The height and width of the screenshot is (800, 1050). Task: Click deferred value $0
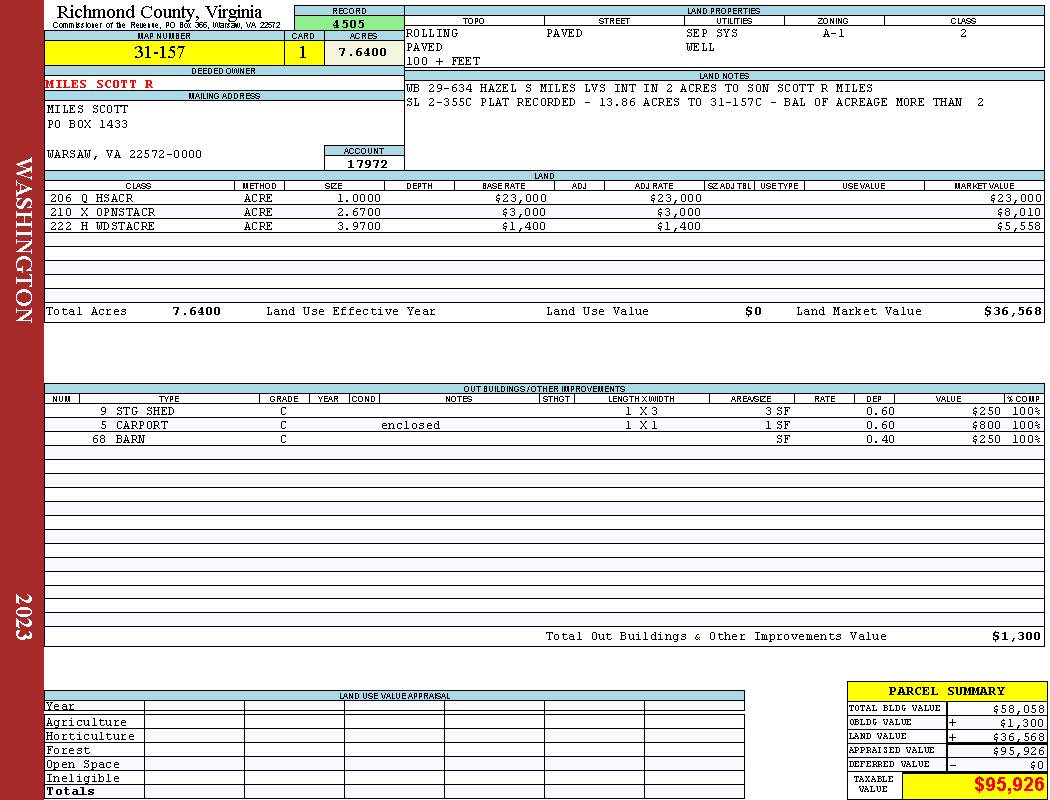click(x=1037, y=765)
